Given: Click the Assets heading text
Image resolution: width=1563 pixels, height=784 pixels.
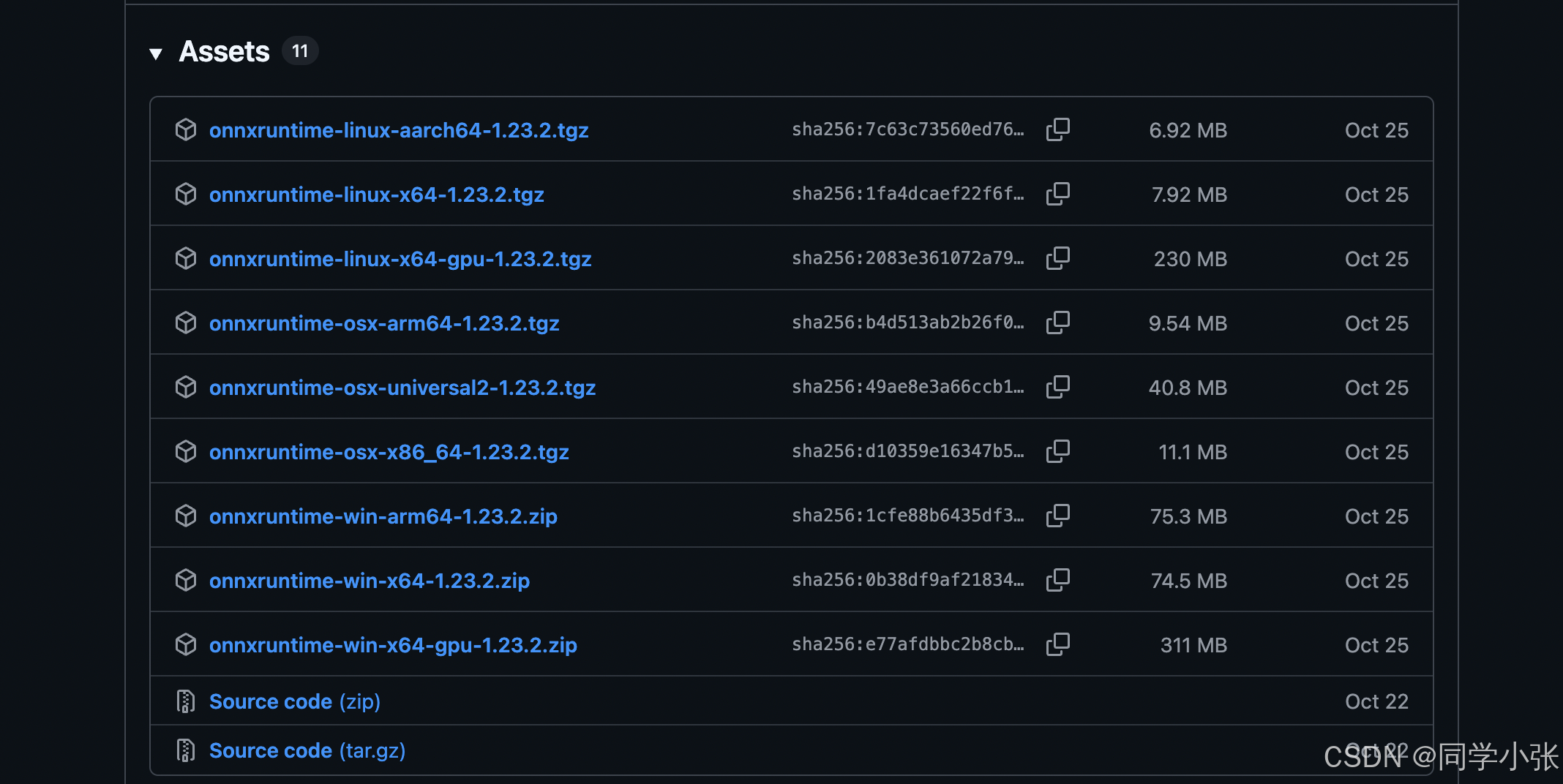Looking at the screenshot, I should [x=225, y=51].
